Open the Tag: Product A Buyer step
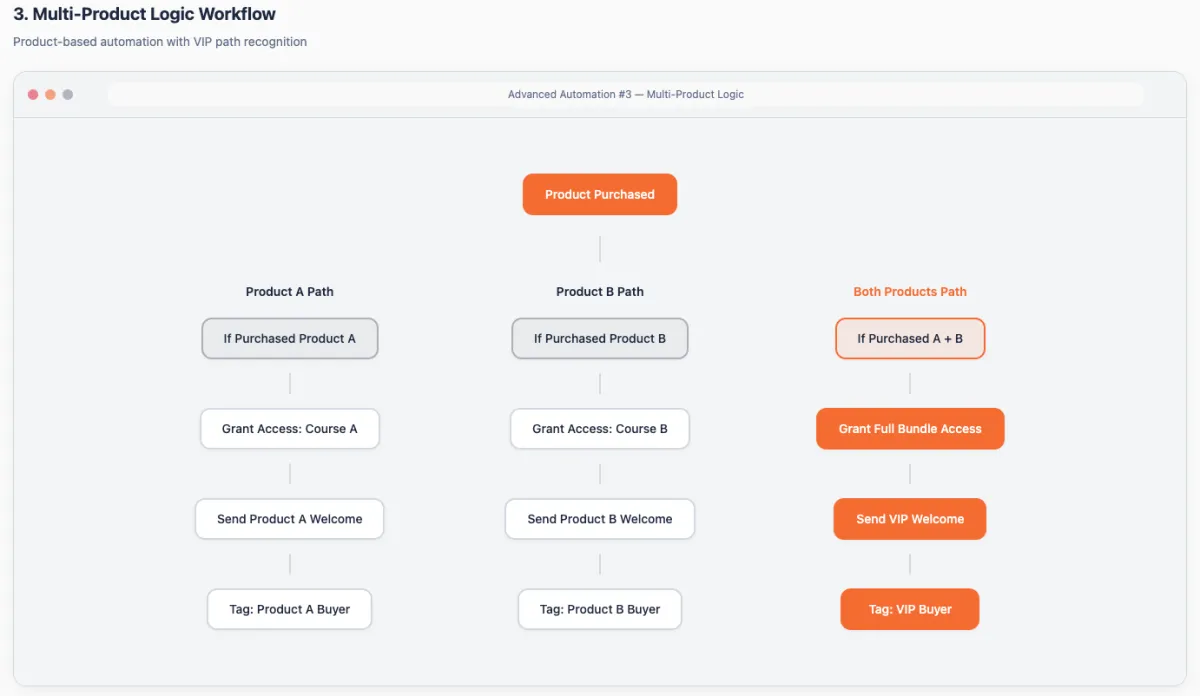This screenshot has height=696, width=1200. (x=290, y=609)
